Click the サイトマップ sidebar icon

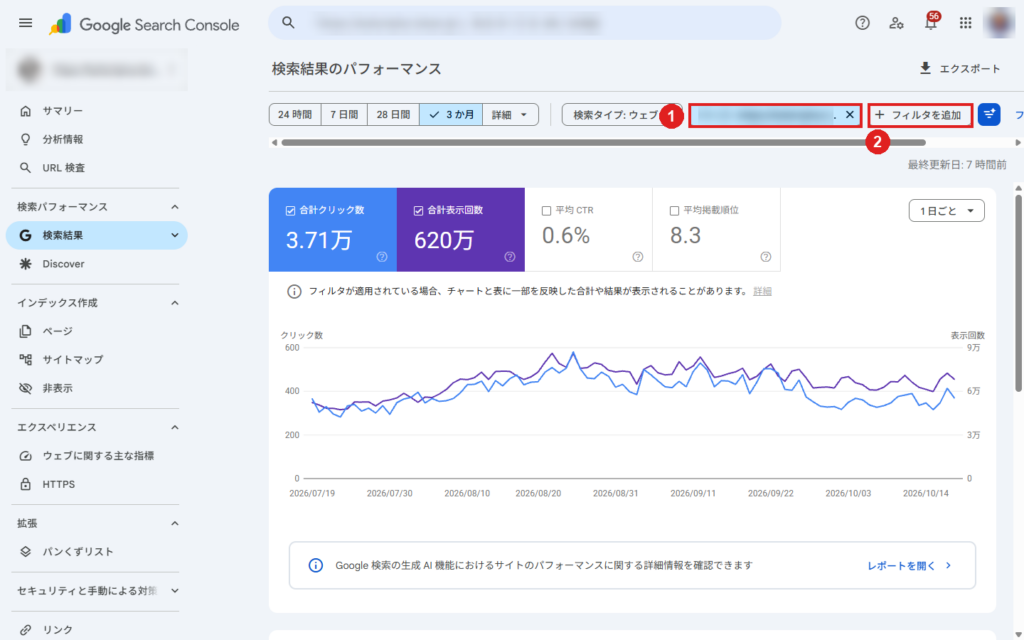[x=25, y=360]
